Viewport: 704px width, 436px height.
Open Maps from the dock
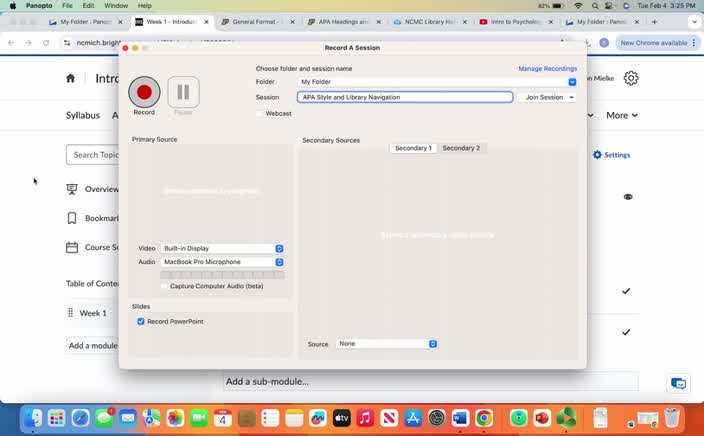click(152, 418)
